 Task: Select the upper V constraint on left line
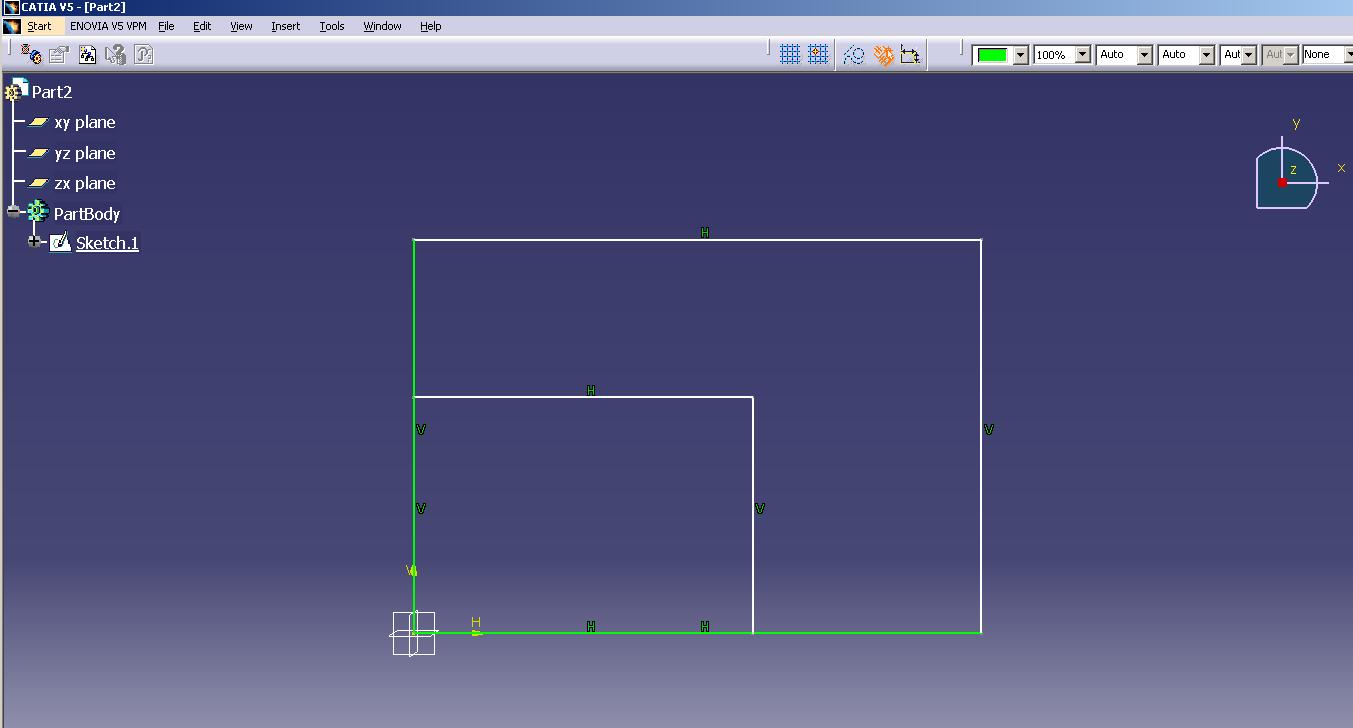tap(421, 430)
